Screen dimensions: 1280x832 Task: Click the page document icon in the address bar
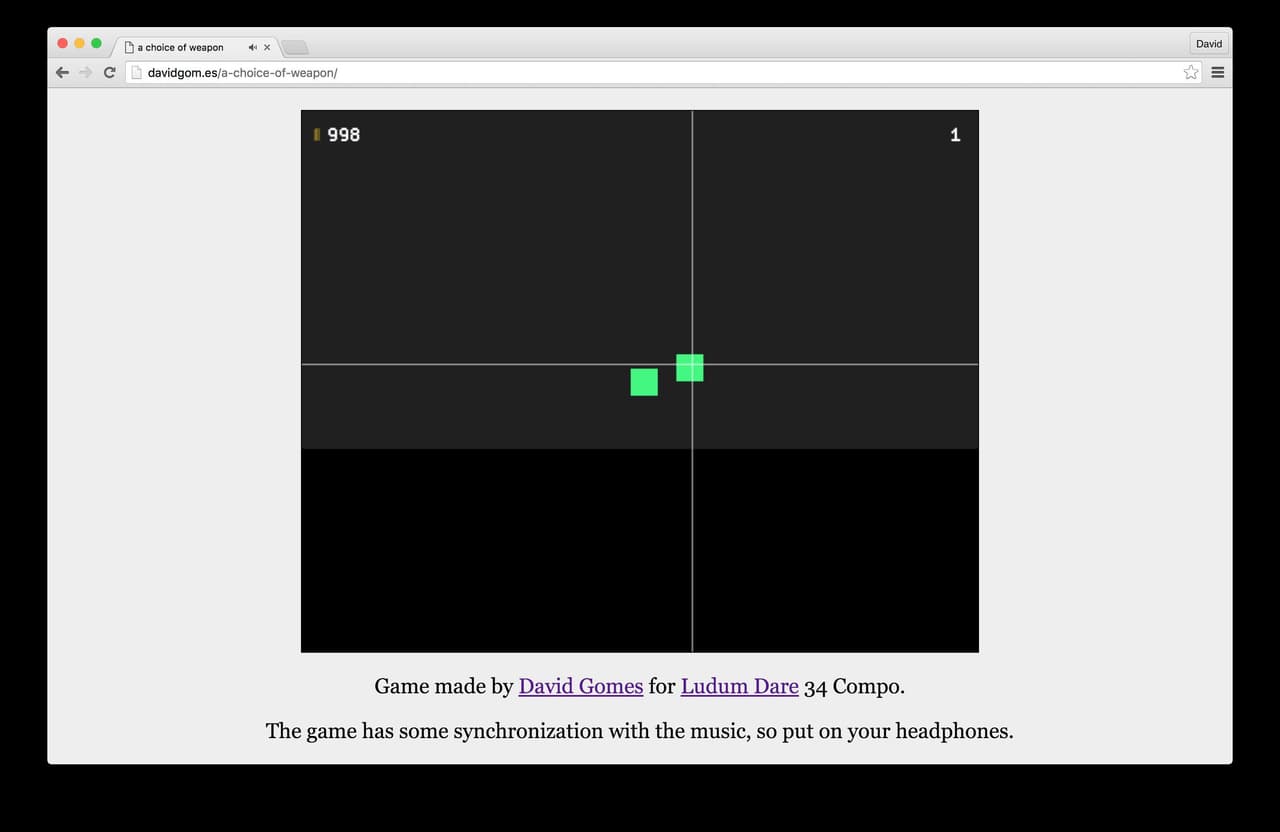point(138,72)
